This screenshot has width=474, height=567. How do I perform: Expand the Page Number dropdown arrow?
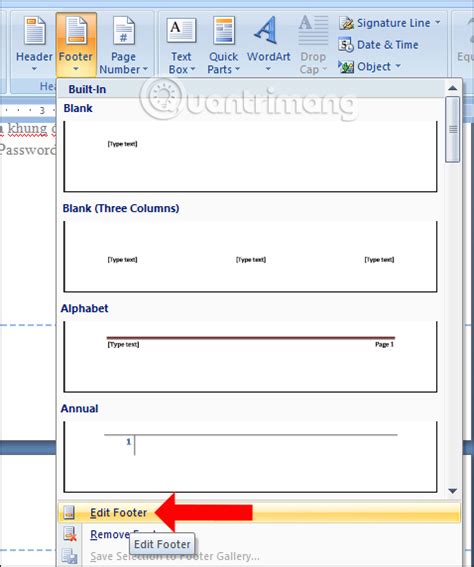point(145,69)
